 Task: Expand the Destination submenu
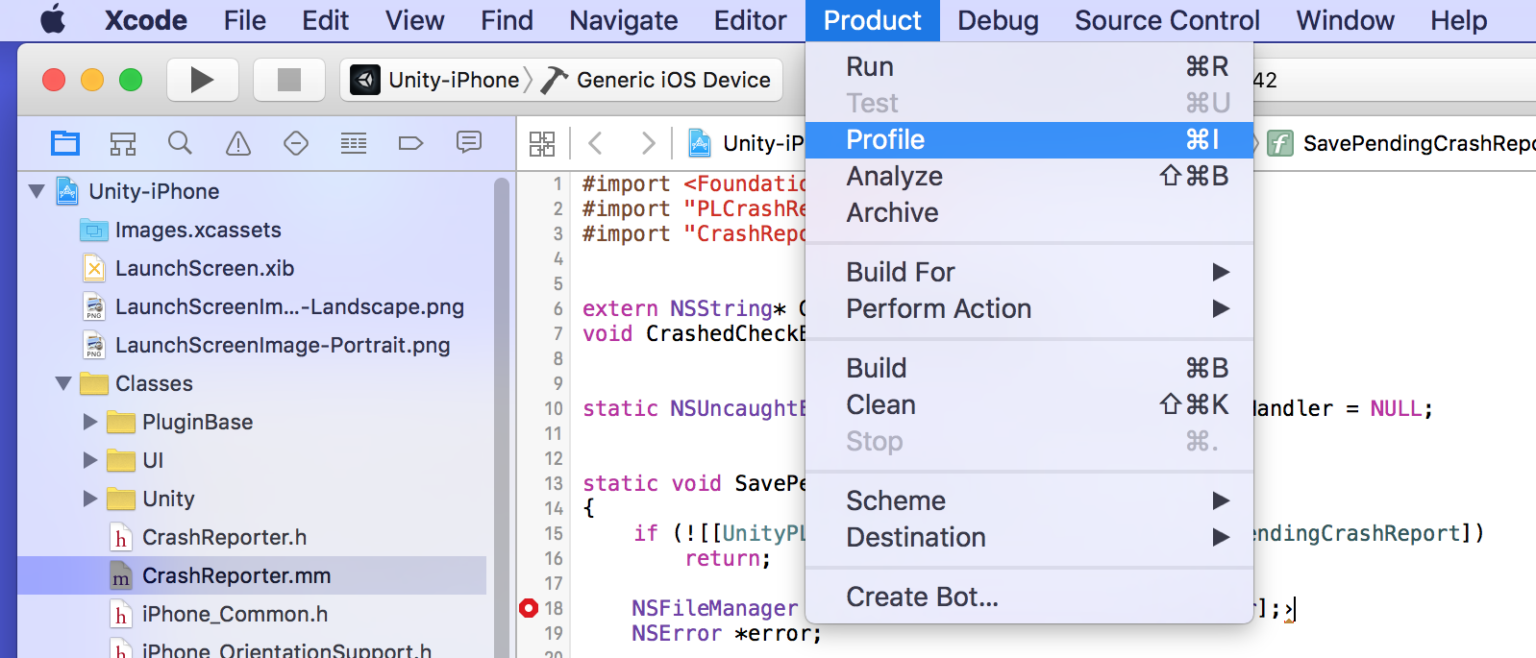point(1029,537)
